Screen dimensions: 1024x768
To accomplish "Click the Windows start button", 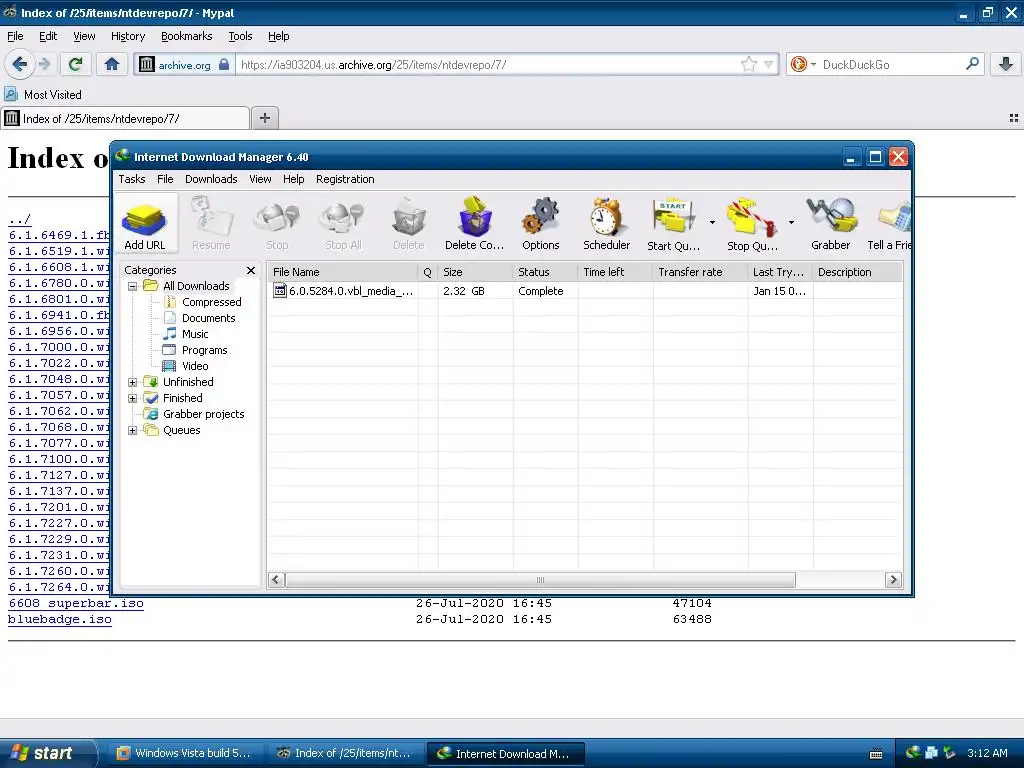I will [48, 753].
